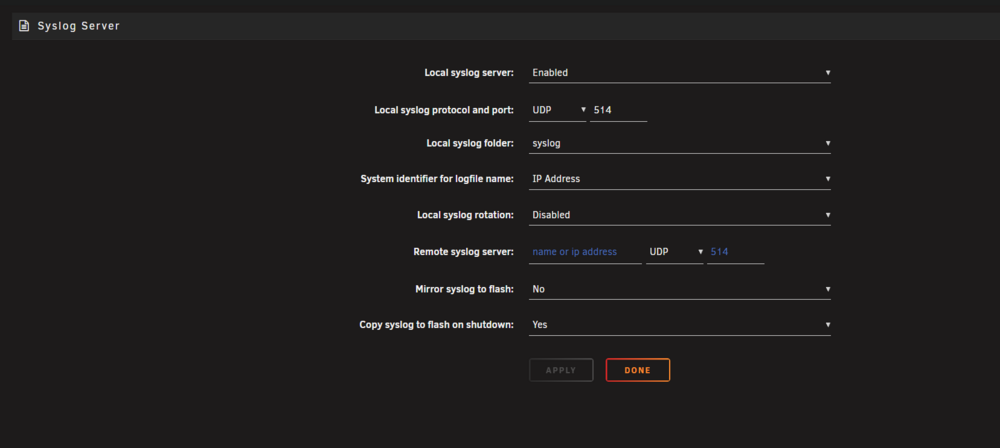Screen dimensions: 1000x448
Task: Open the Mirror syslog to flash dropdown
Action: [x=680, y=289]
